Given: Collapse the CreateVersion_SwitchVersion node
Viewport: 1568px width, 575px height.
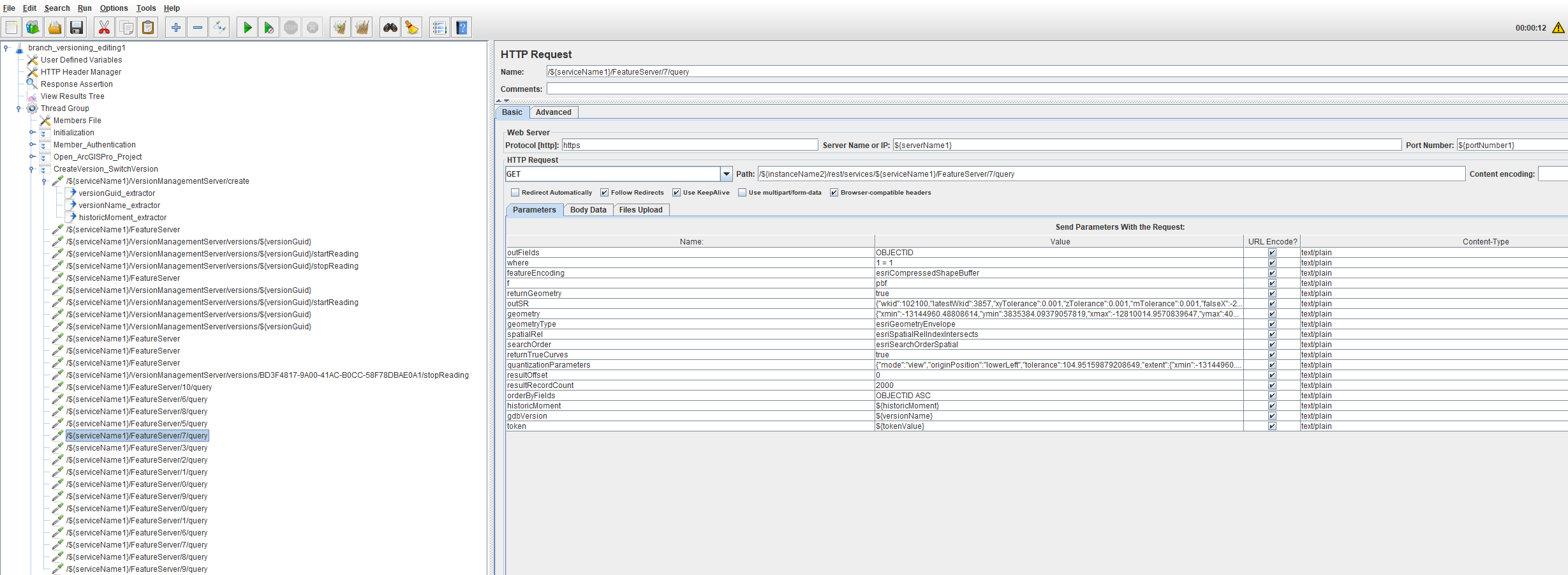Looking at the screenshot, I should pyautogui.click(x=31, y=169).
